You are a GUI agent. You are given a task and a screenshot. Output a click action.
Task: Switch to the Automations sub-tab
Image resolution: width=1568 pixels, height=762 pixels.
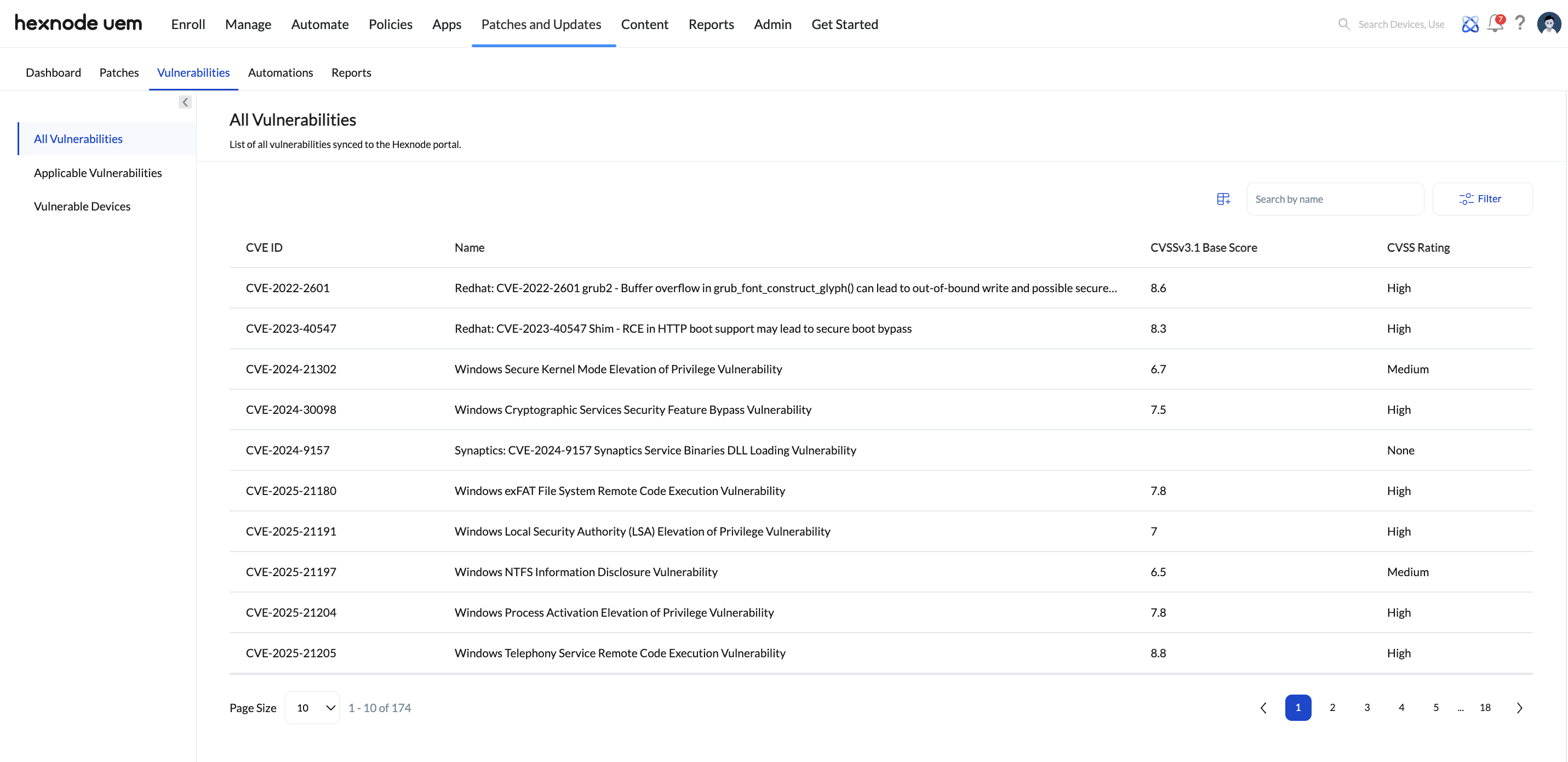coord(281,72)
